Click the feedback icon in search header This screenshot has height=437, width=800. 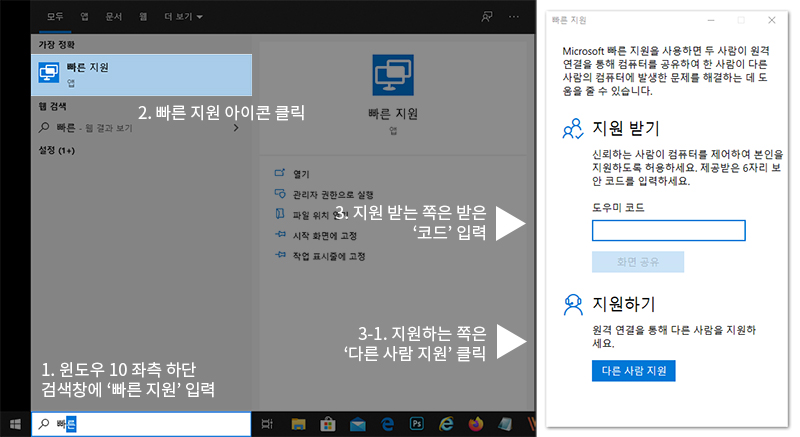487,17
